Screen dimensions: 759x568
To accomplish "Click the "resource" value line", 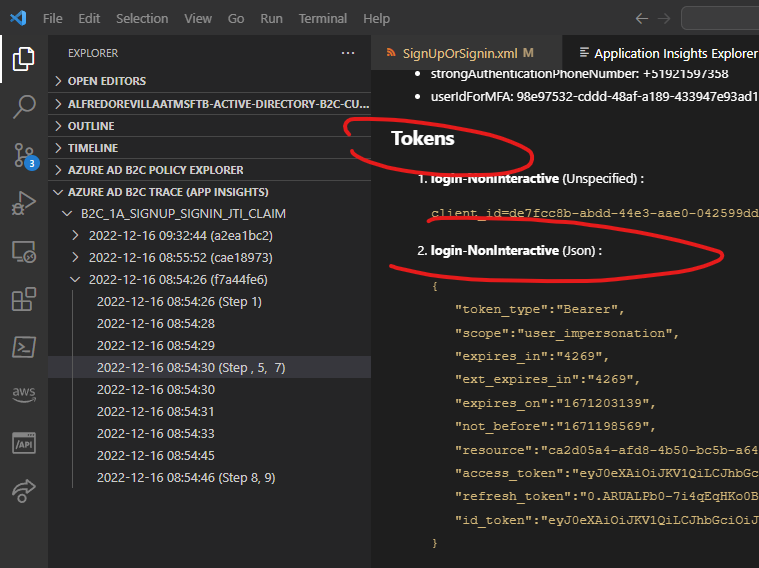I will point(607,450).
